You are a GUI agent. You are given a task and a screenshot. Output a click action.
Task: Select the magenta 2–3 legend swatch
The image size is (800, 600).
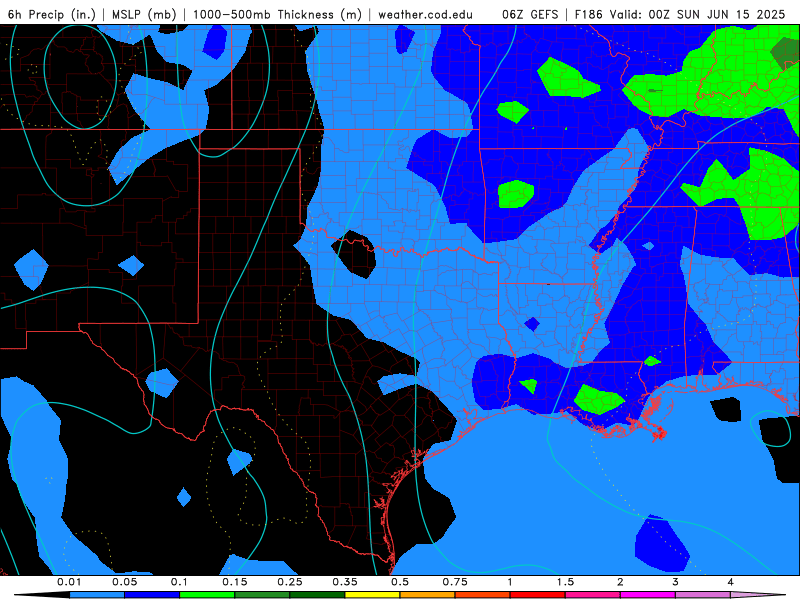[x=648, y=595]
